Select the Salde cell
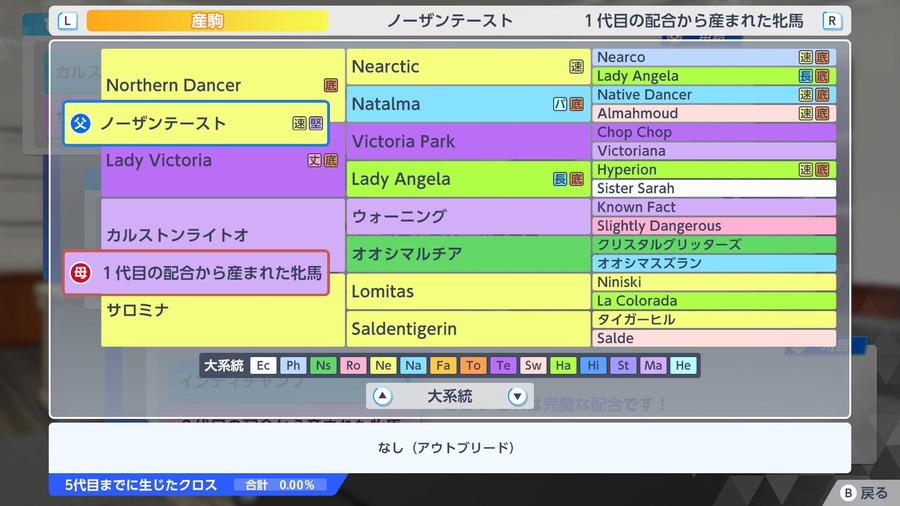 coord(714,338)
